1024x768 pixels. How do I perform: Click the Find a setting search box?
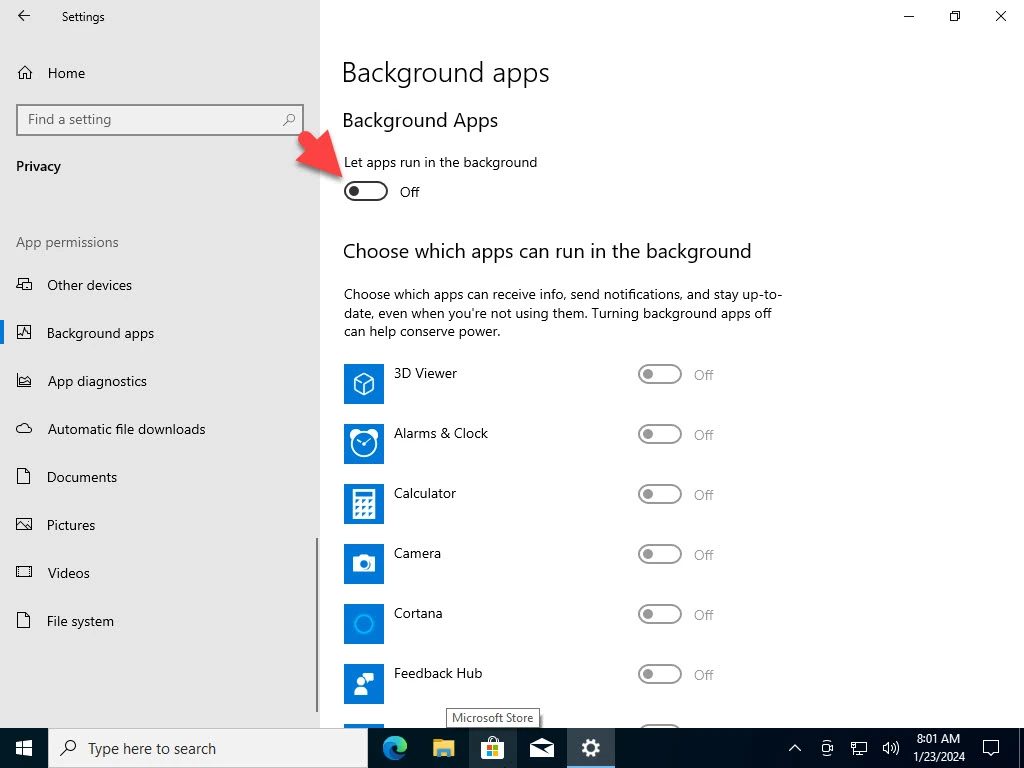160,120
